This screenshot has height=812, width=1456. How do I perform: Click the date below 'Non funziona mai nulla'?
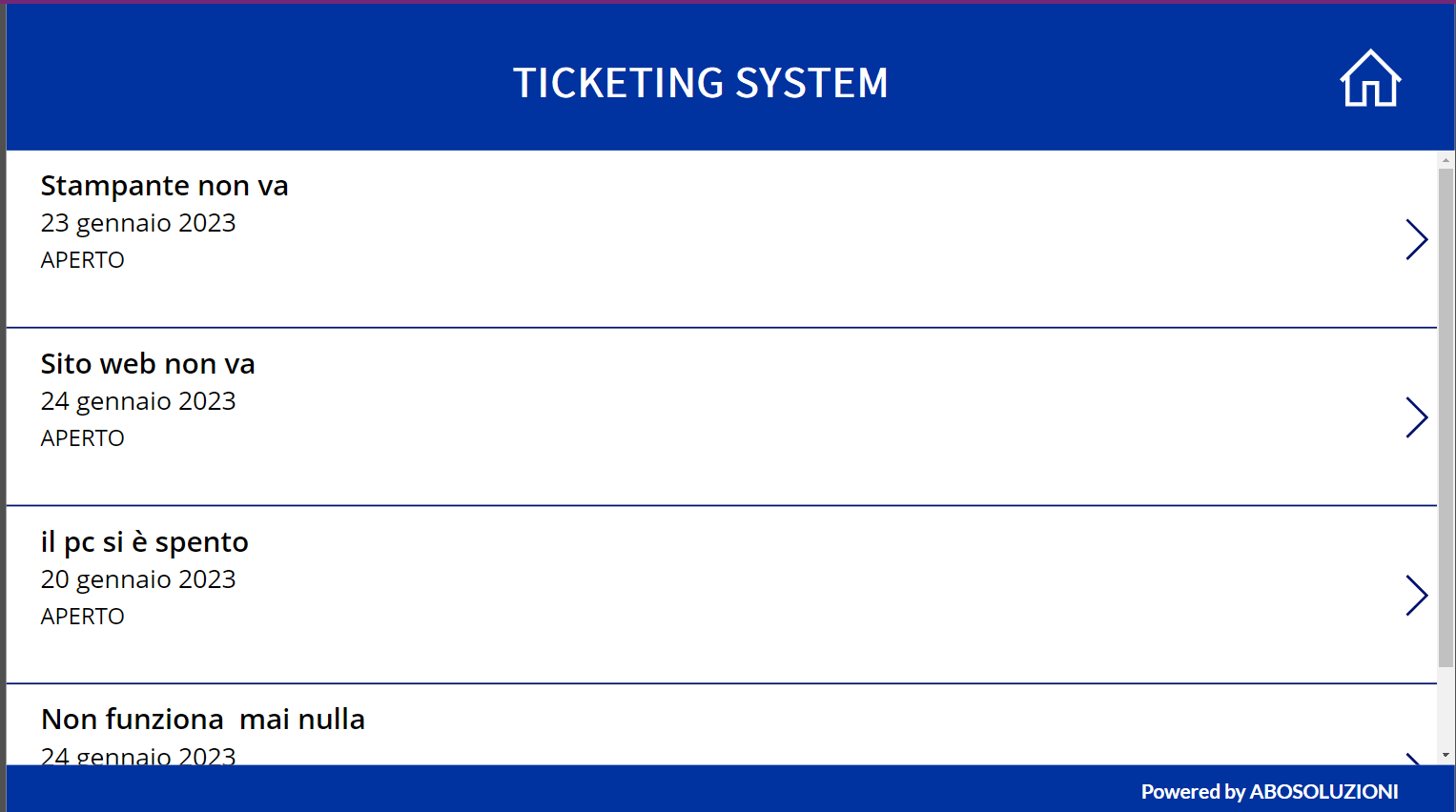pos(138,757)
